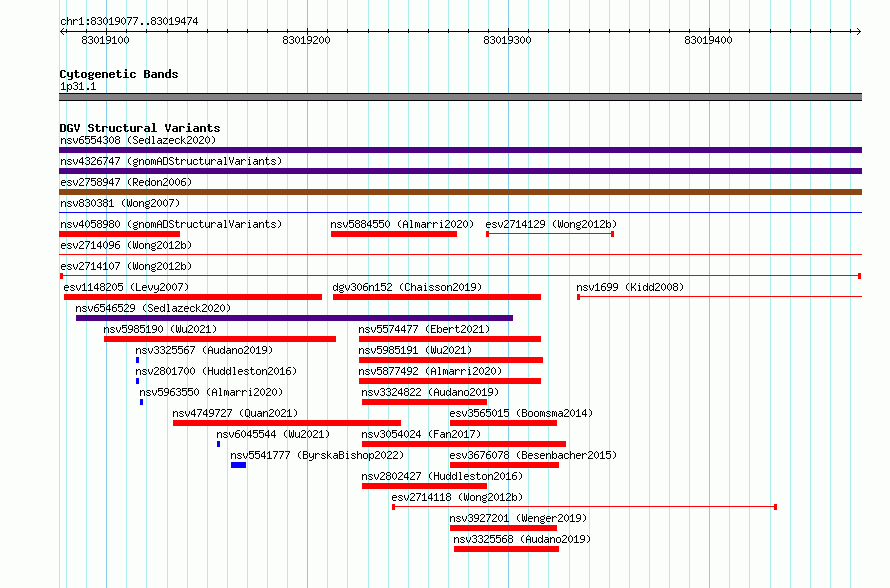The width and height of the screenshot is (890, 588).
Task: Click the 83019100 ruler position
Action: 106,40
